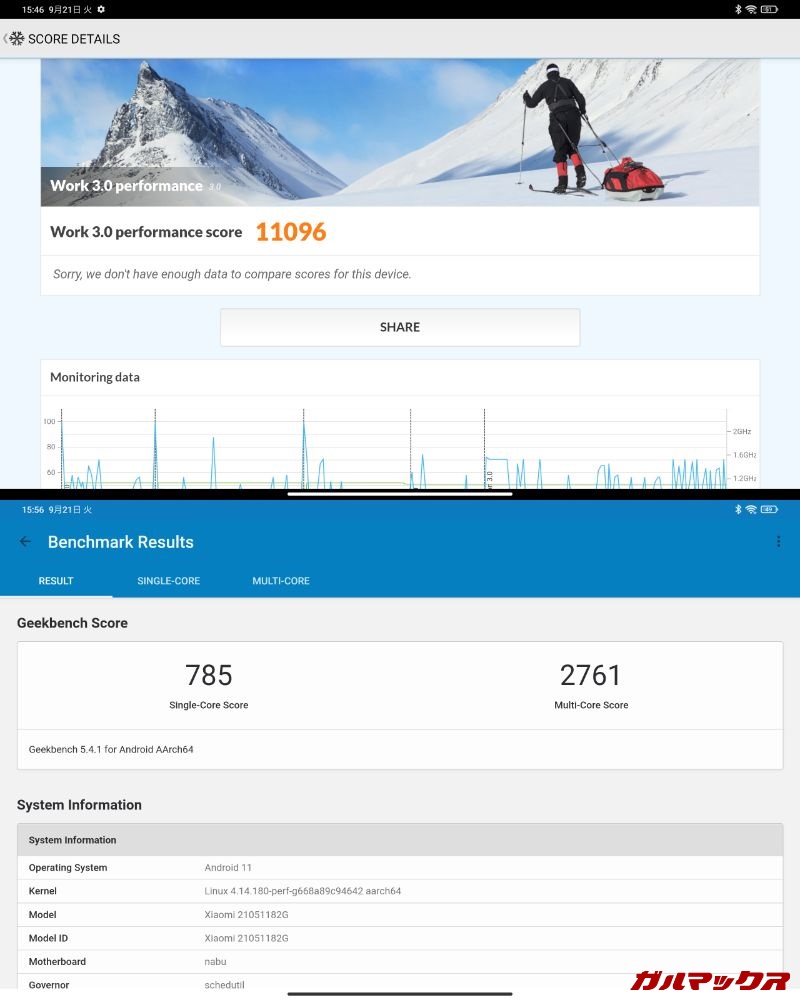Switch to the MULTI-CORE tab
Screen dimensions: 800x1000
coord(281,581)
